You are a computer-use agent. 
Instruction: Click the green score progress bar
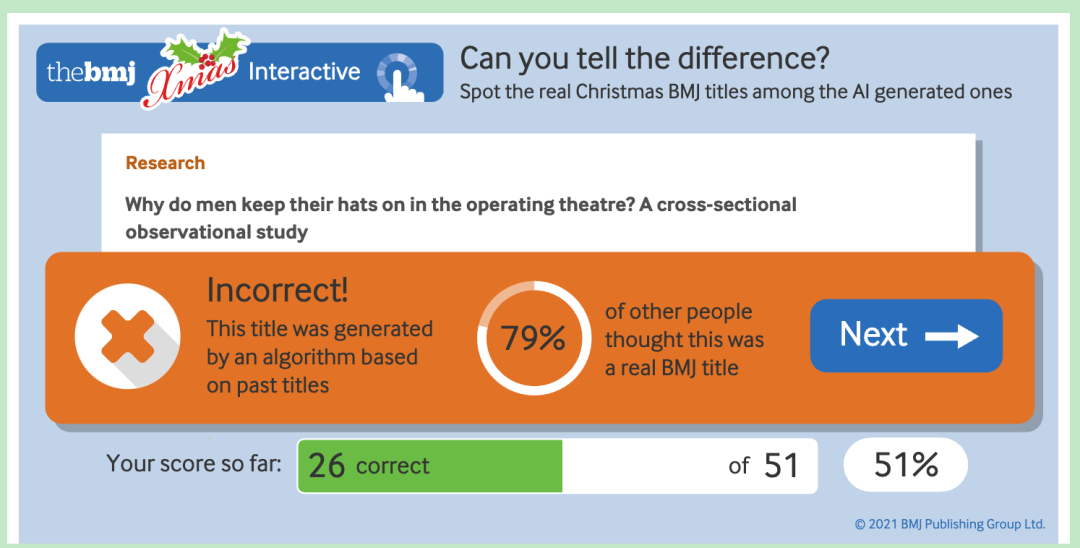(430, 466)
